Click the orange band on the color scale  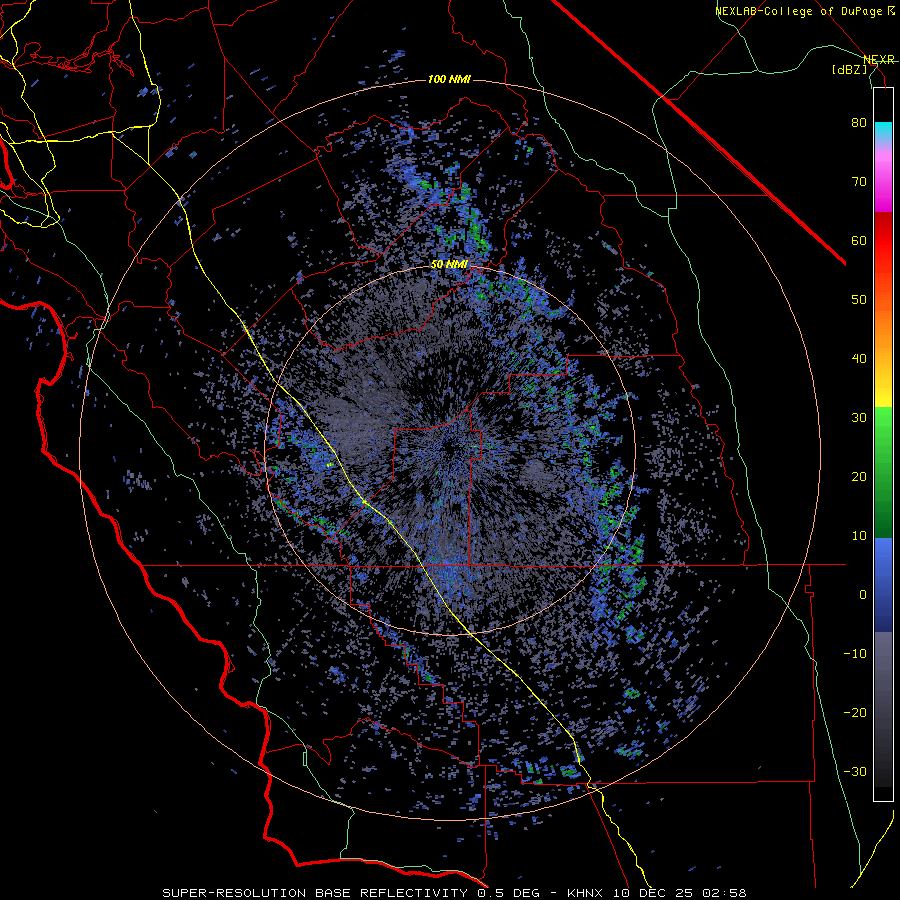[883, 327]
